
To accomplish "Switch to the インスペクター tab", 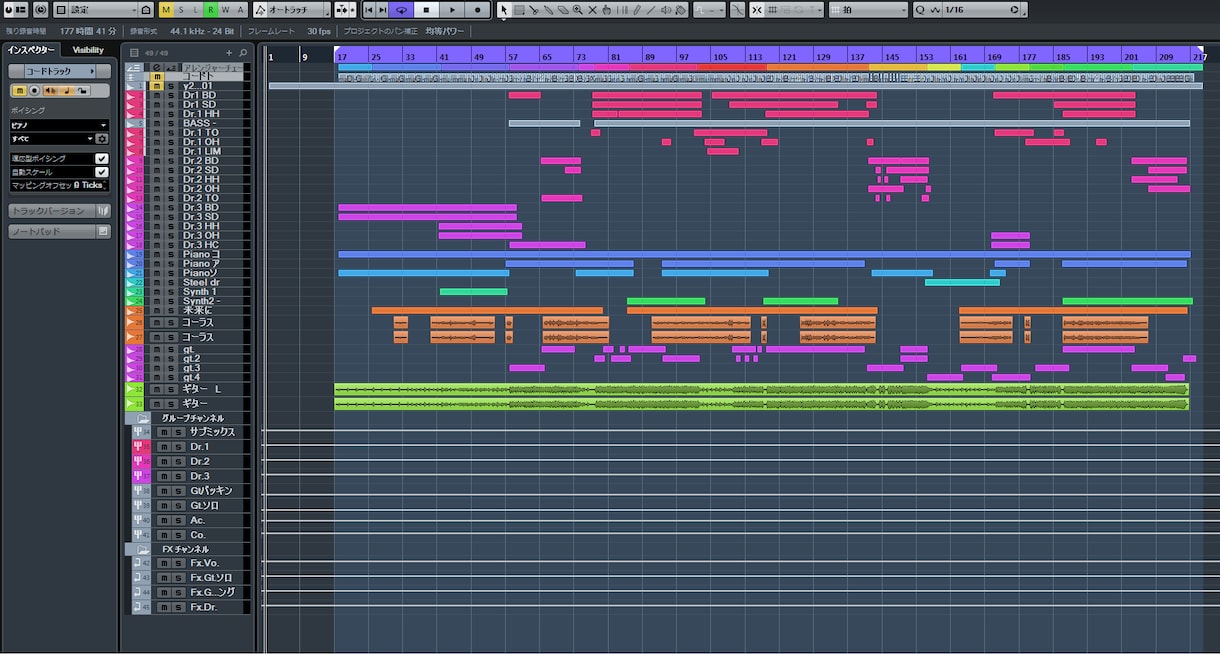I will (31, 50).
